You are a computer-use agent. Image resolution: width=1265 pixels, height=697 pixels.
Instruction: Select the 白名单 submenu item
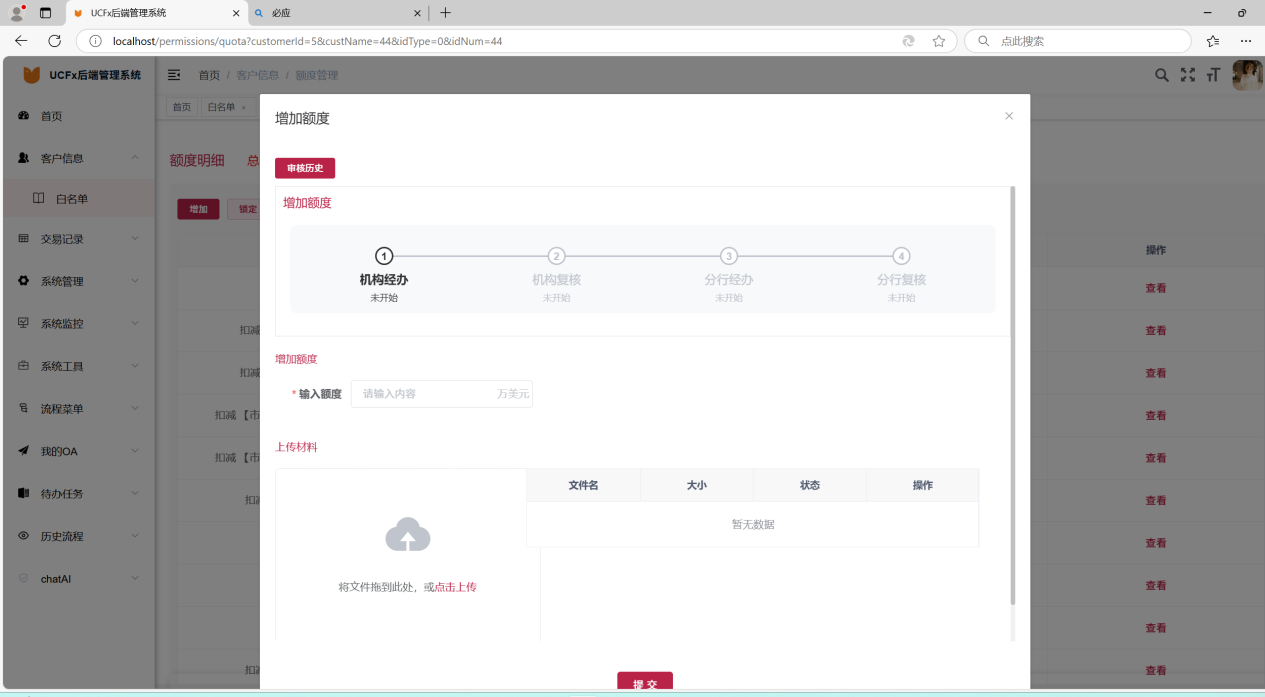pos(72,199)
